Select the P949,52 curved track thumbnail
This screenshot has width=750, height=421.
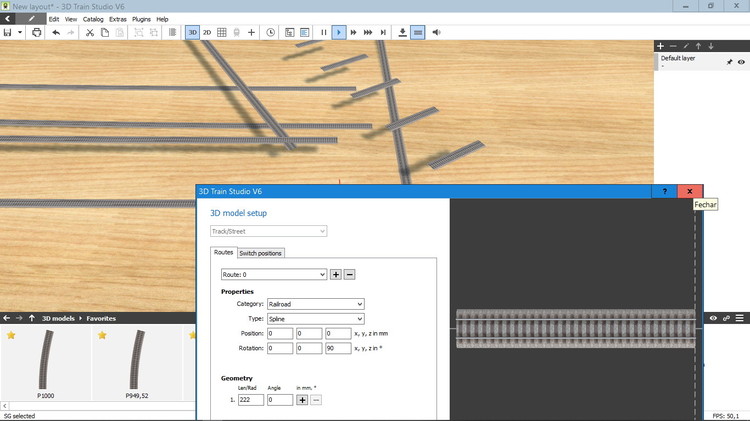point(137,364)
